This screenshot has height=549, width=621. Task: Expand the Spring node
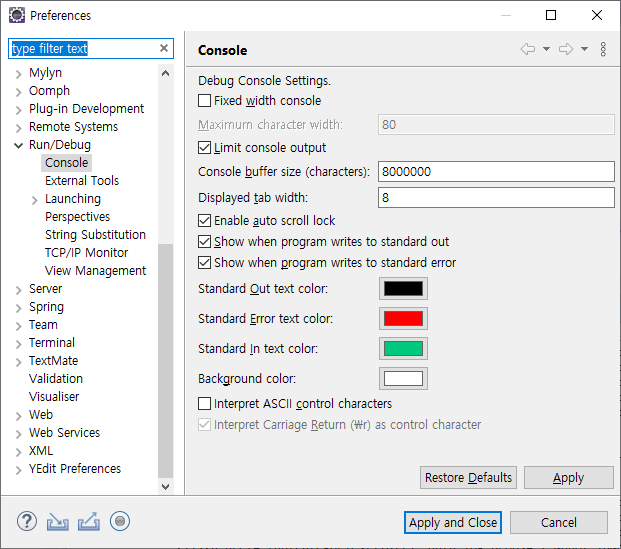pos(18,308)
